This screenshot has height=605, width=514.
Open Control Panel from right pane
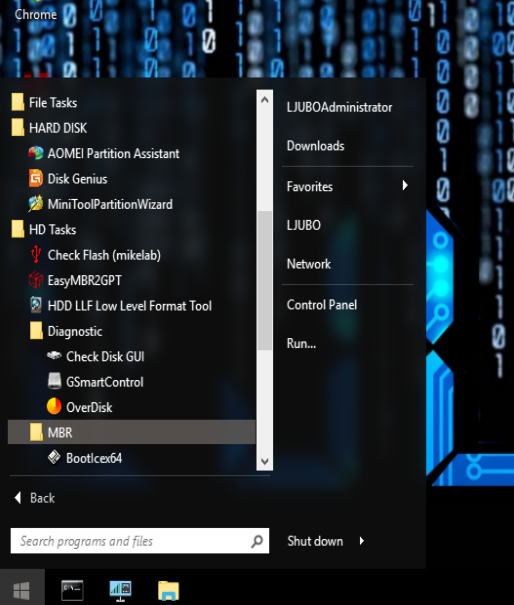[x=322, y=305]
